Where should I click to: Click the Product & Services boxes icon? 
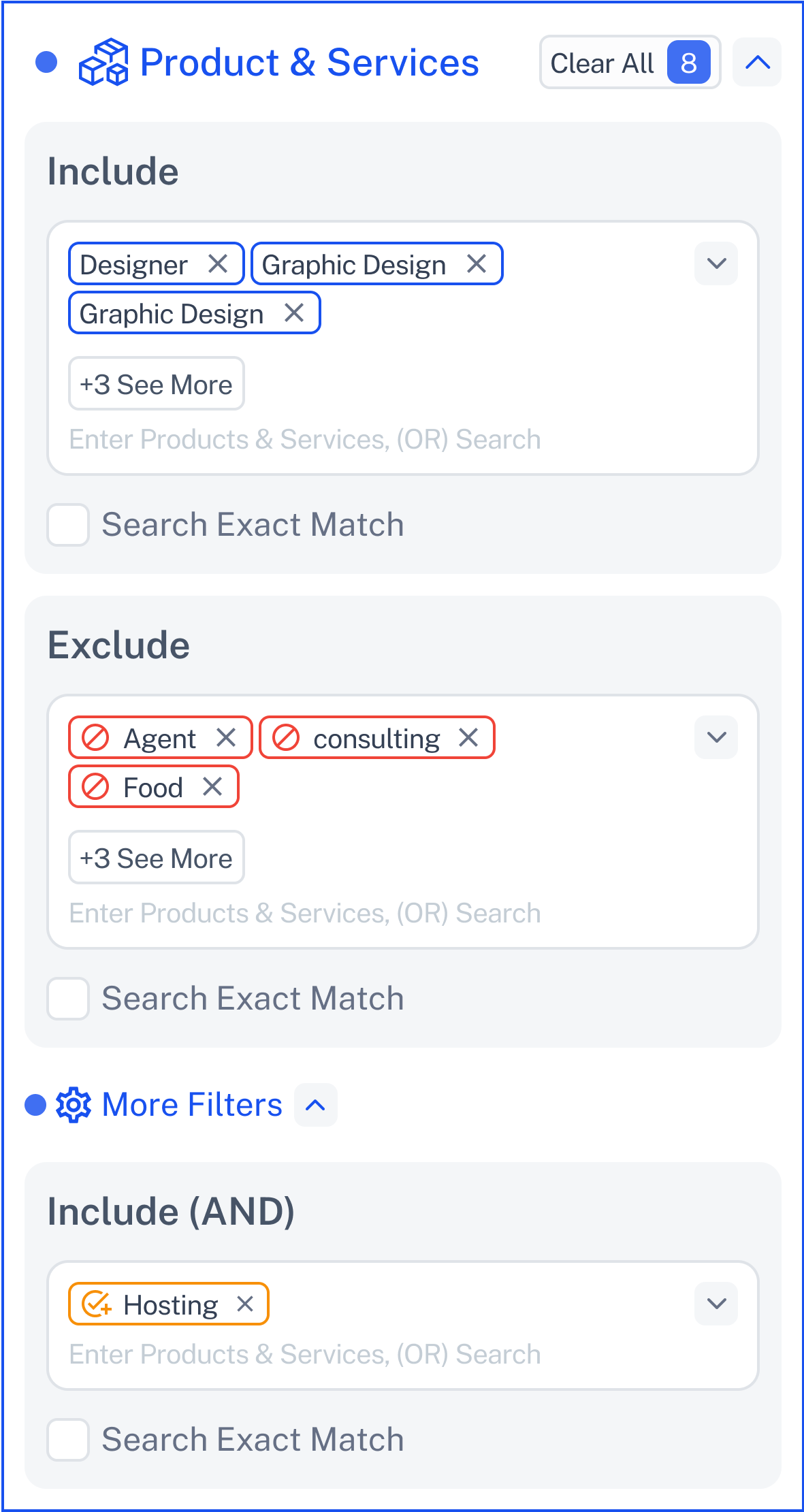coord(103,63)
